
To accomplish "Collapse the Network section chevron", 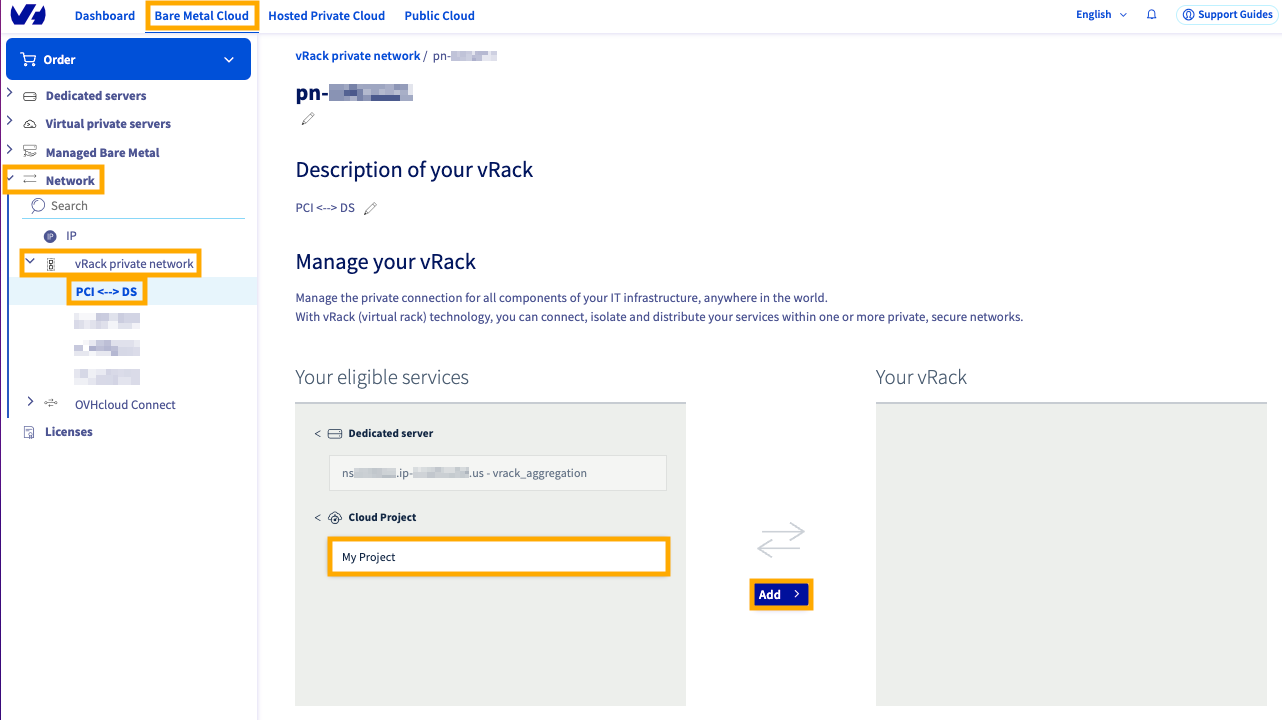I will pyautogui.click(x=10, y=180).
